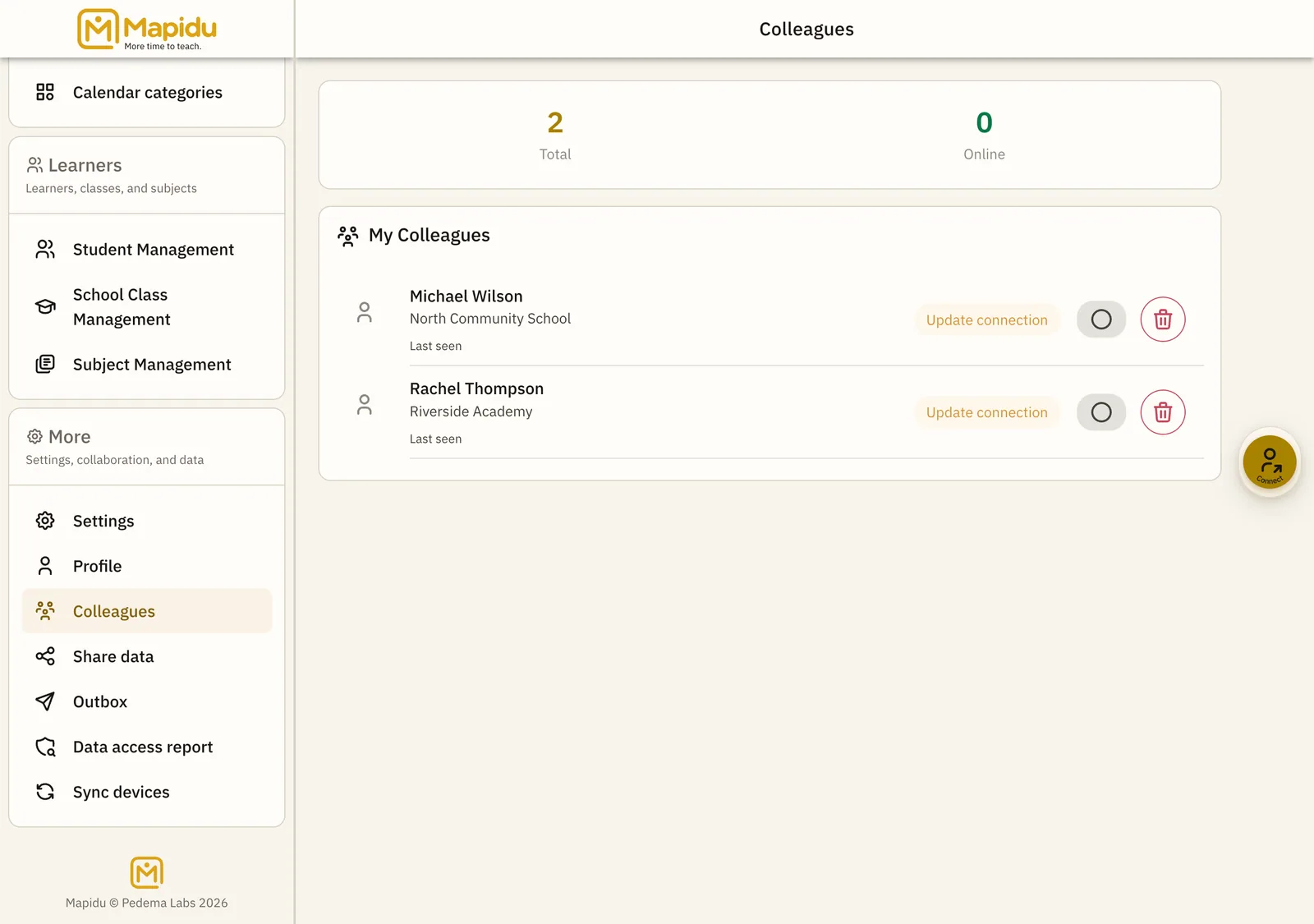Viewport: 1314px width, 924px height.
Task: Click the Outbox paper plane icon
Action: (x=45, y=701)
